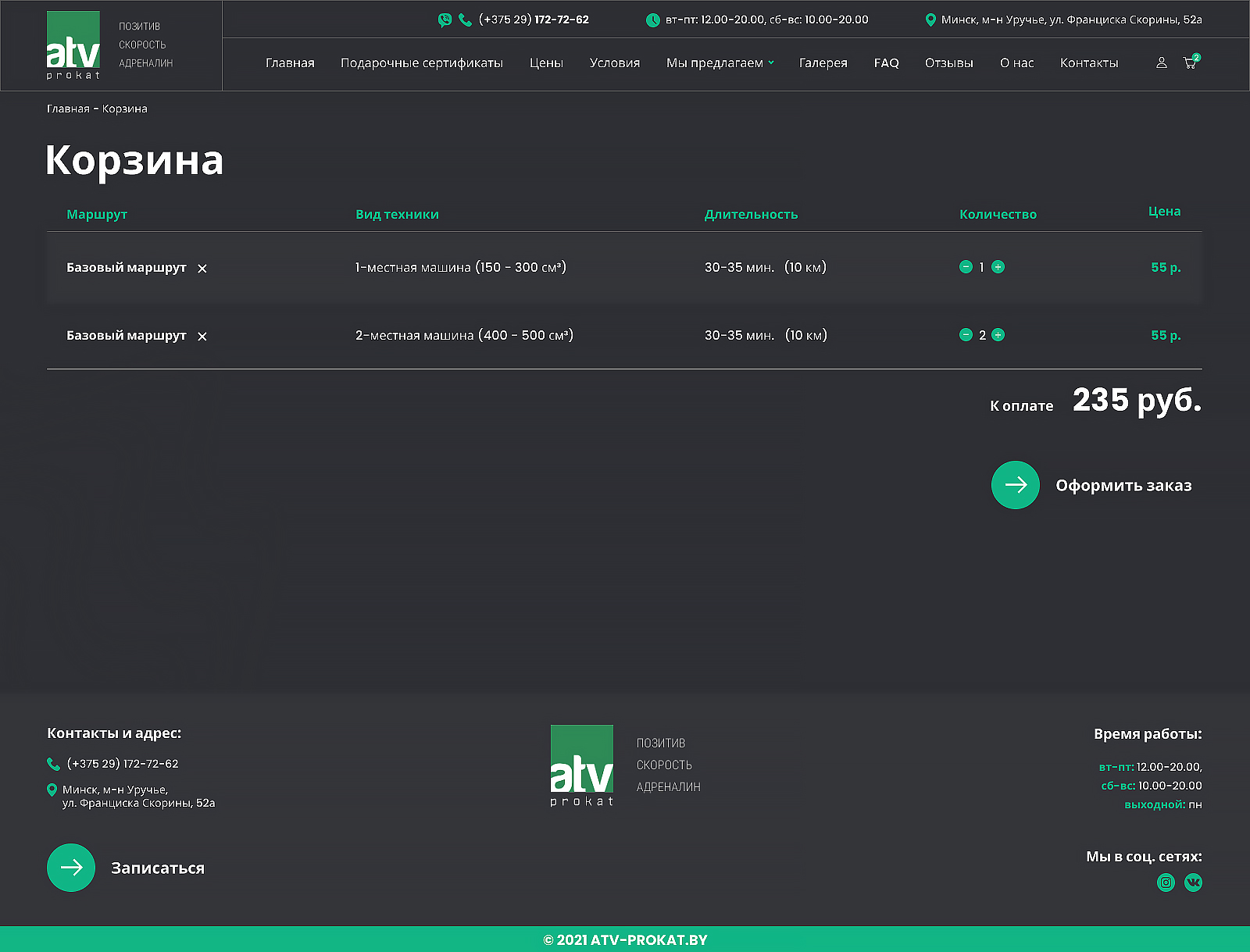Open the VK social network icon
The height and width of the screenshot is (952, 1250).
tap(1193, 882)
